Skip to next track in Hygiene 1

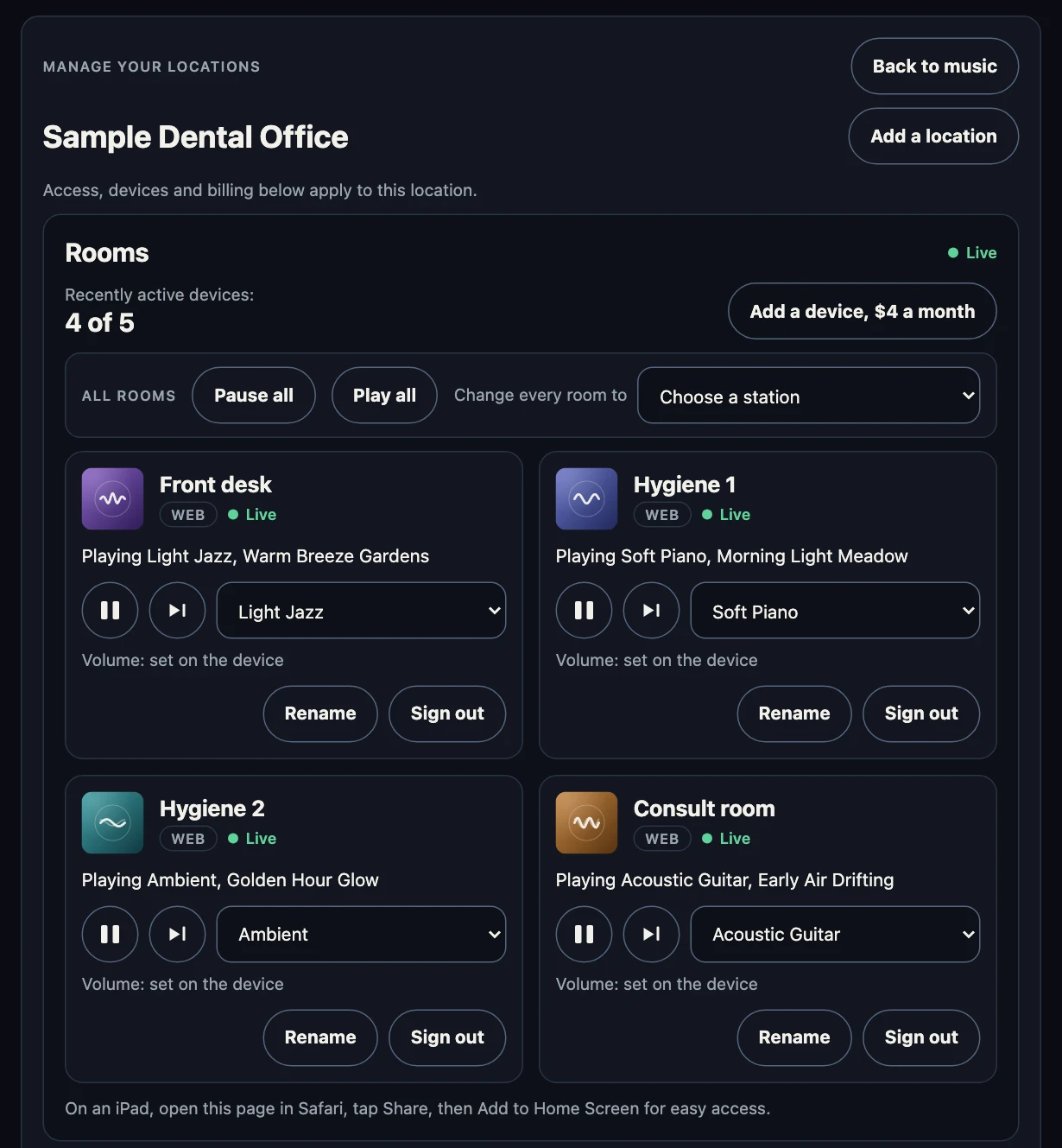[651, 611]
